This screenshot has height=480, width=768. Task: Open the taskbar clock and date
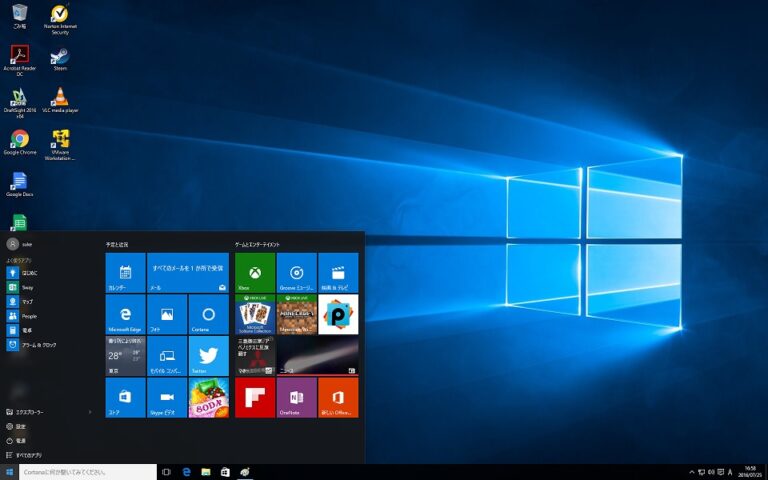(750, 472)
